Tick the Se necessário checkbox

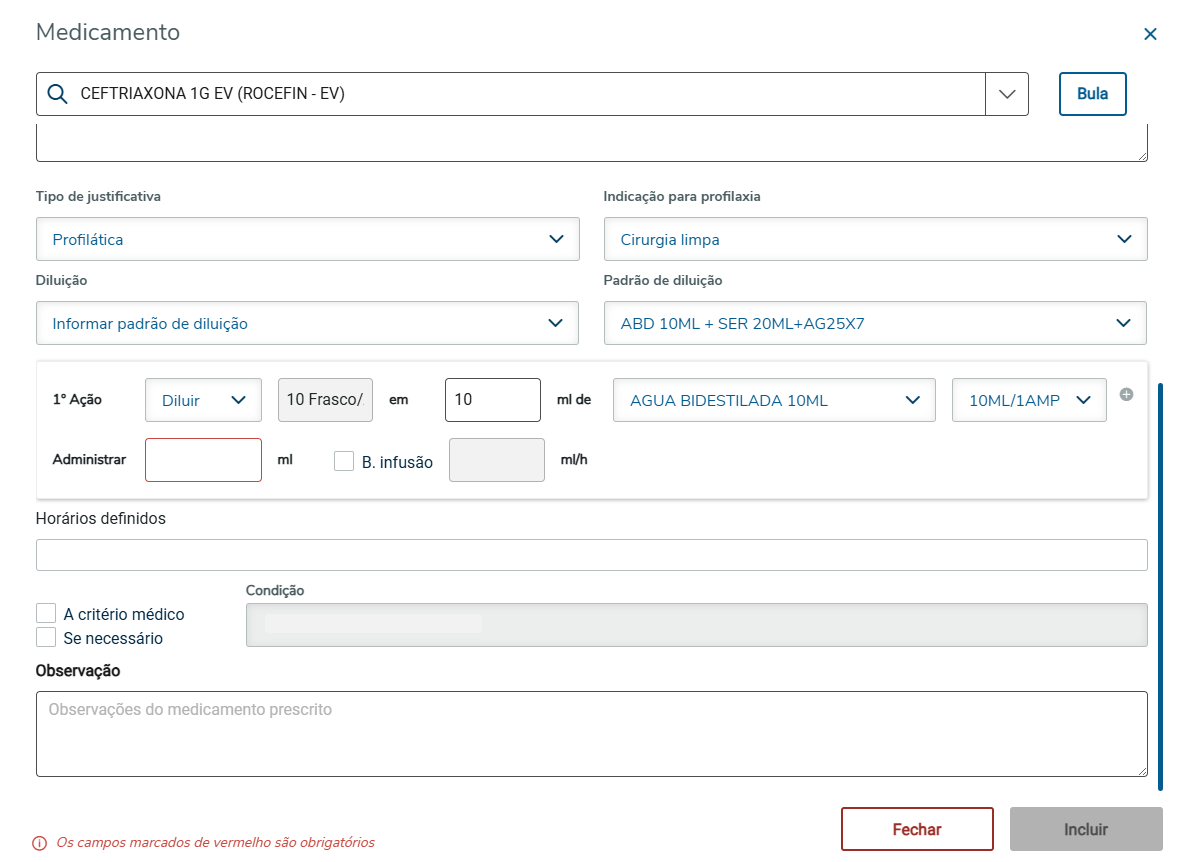pos(46,637)
